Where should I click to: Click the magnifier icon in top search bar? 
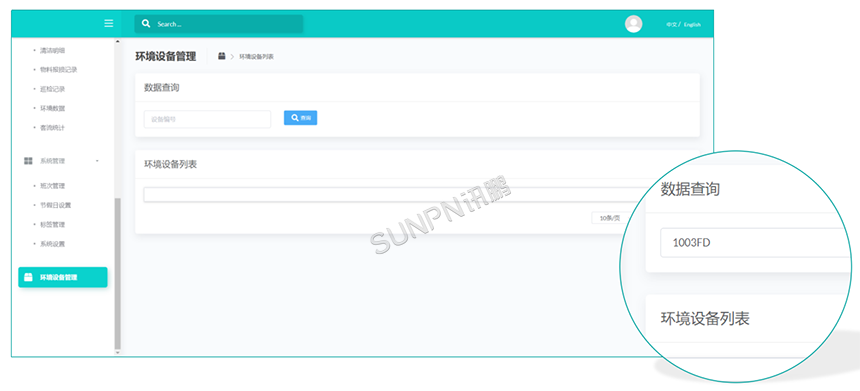tap(146, 24)
